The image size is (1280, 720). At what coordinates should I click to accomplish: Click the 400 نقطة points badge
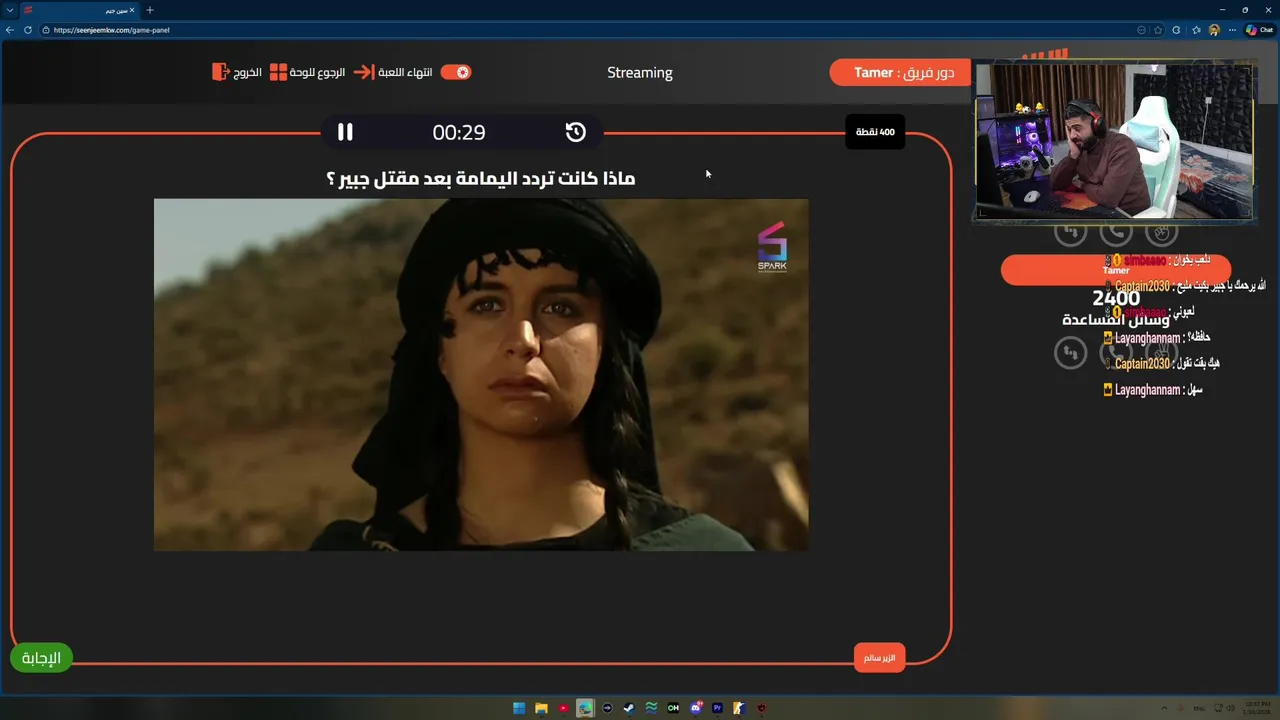pos(875,132)
